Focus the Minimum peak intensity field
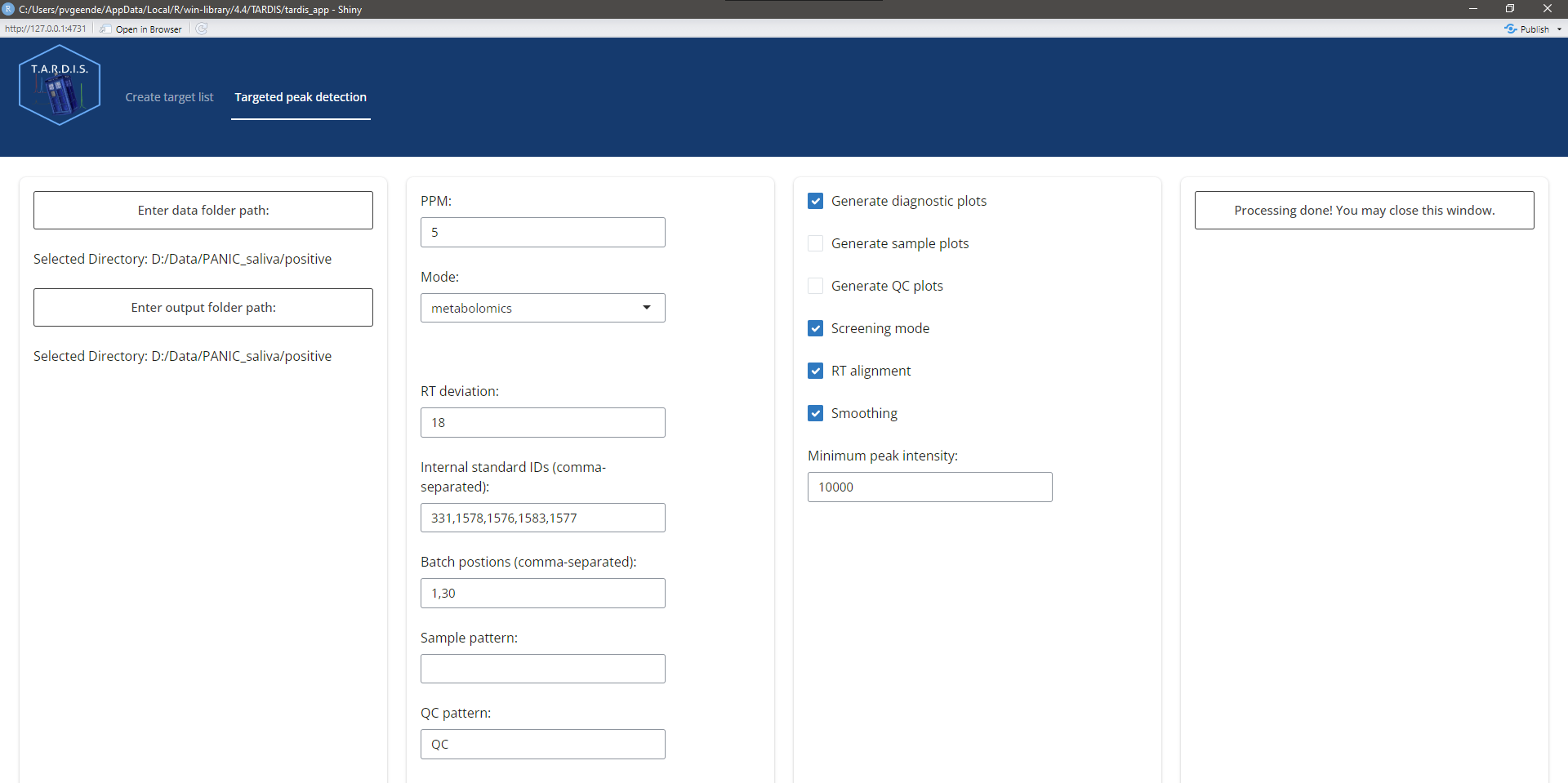The width and height of the screenshot is (1568, 783). coord(929,487)
